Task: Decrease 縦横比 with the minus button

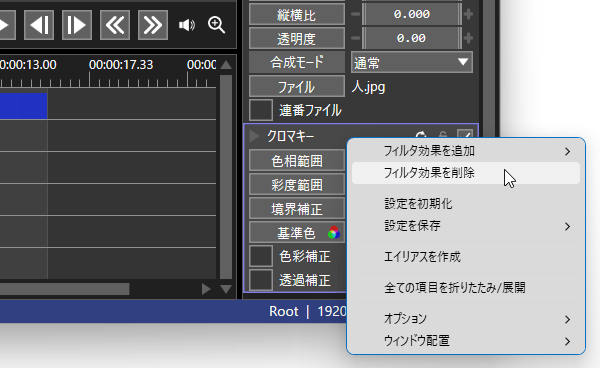Action: tap(355, 15)
